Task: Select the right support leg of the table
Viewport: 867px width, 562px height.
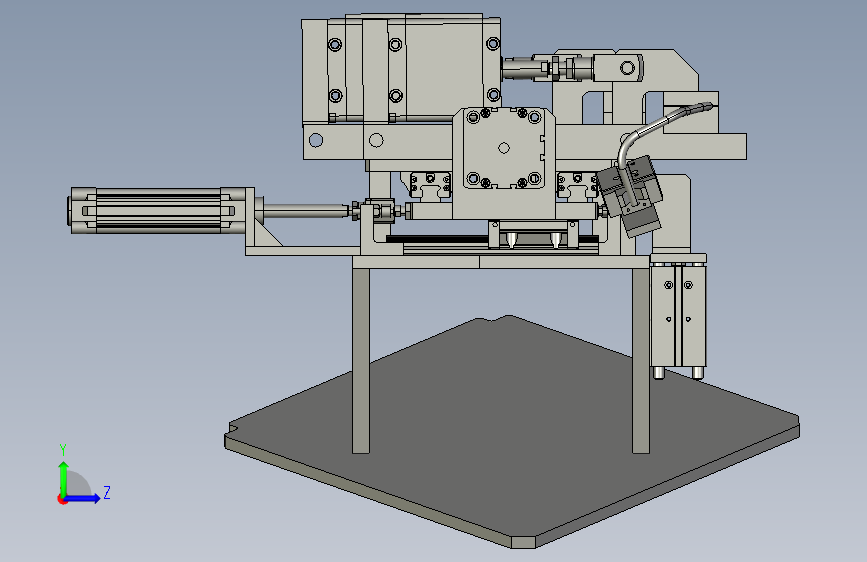Action: pos(640,361)
